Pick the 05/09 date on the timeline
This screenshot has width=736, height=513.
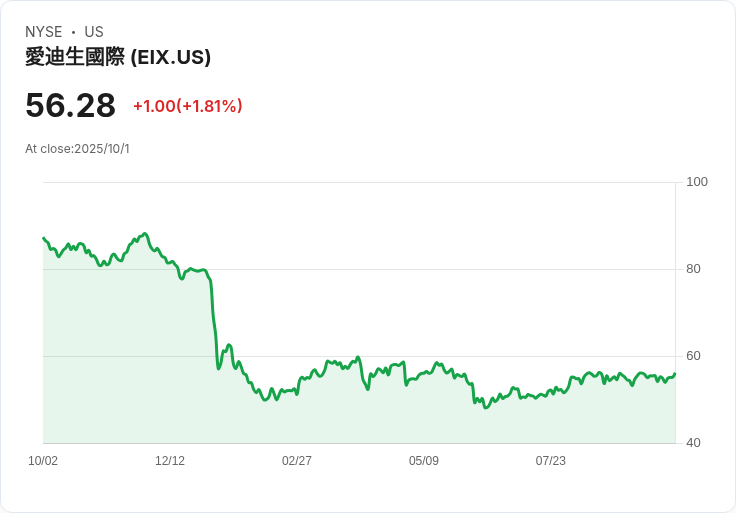pos(424,461)
